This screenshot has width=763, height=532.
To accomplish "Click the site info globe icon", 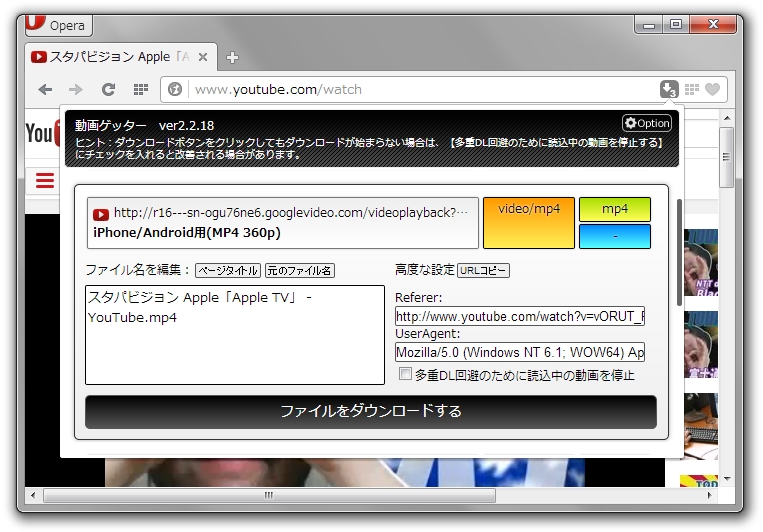I will 175,90.
